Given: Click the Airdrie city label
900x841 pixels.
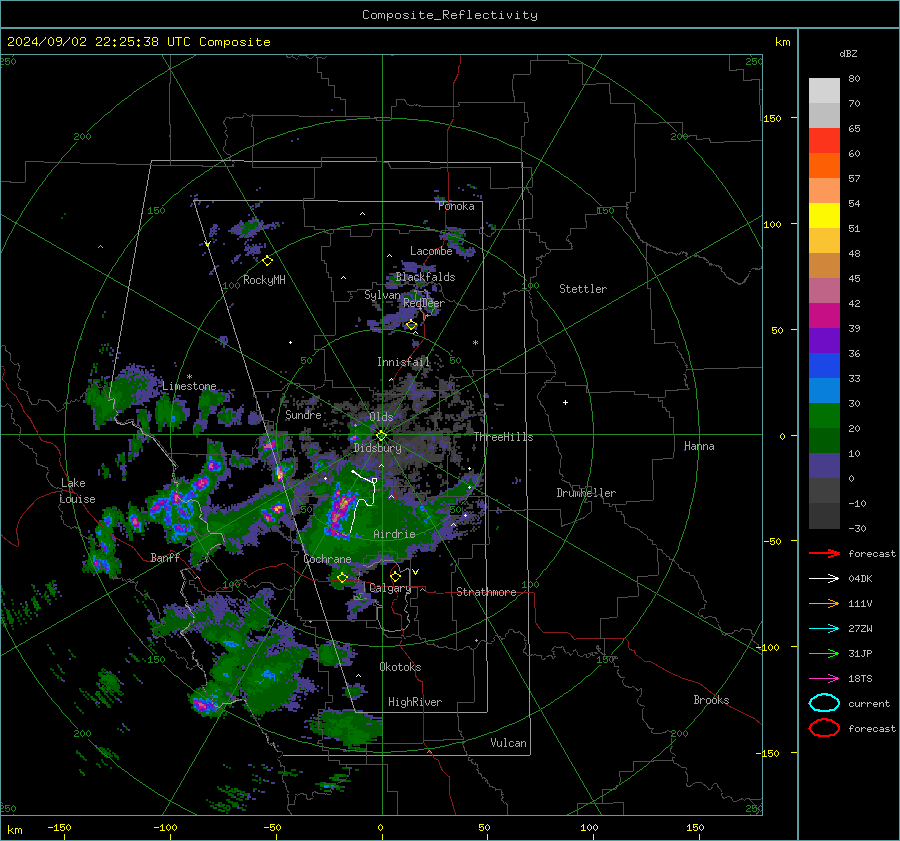Looking at the screenshot, I should 394,534.
